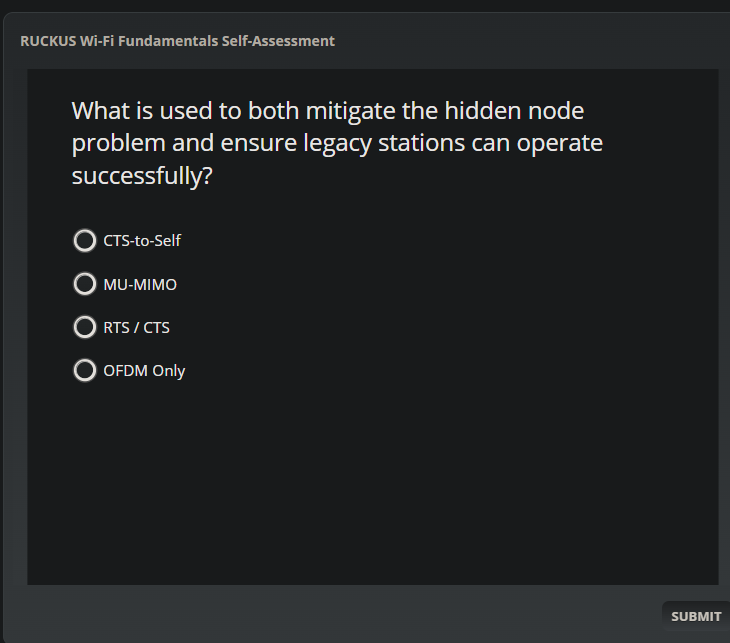The image size is (730, 643).
Task: Click the empty quiz area below the answers
Action: (372, 480)
